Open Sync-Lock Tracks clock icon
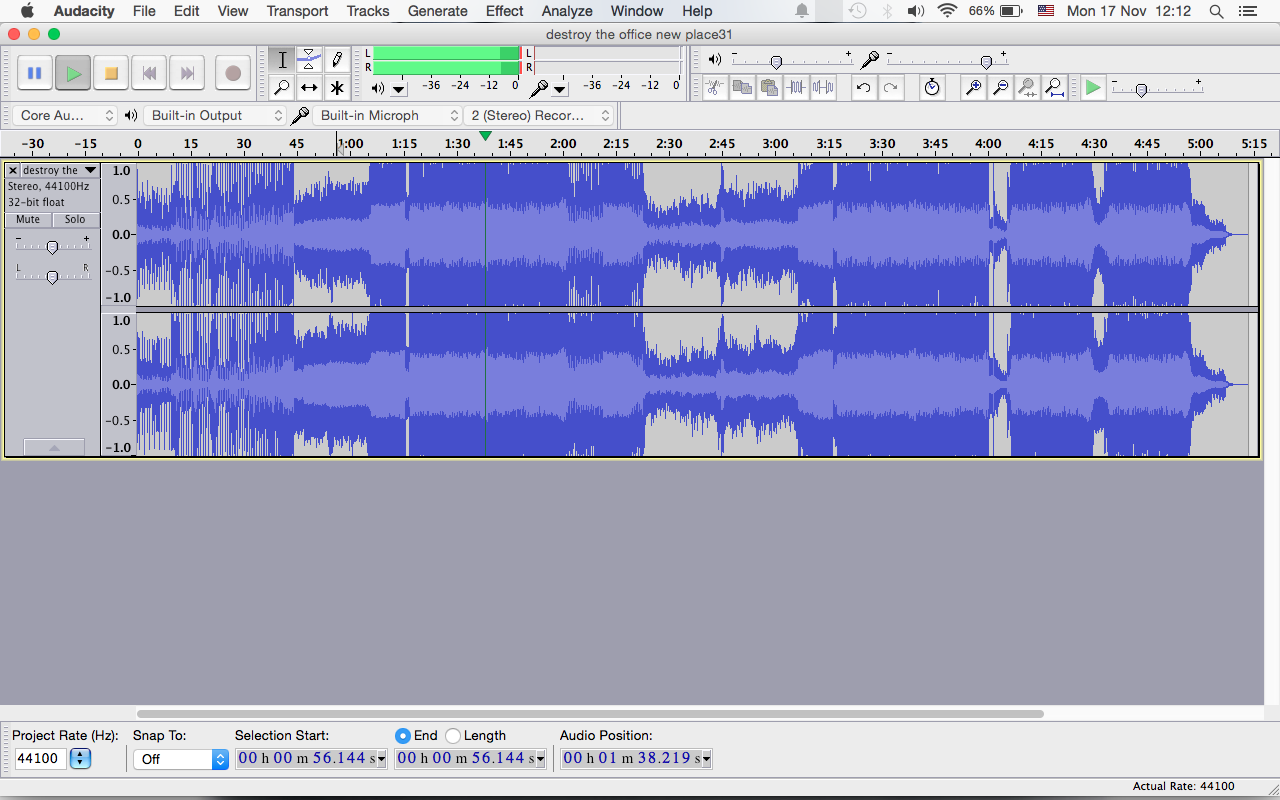 tap(932, 87)
